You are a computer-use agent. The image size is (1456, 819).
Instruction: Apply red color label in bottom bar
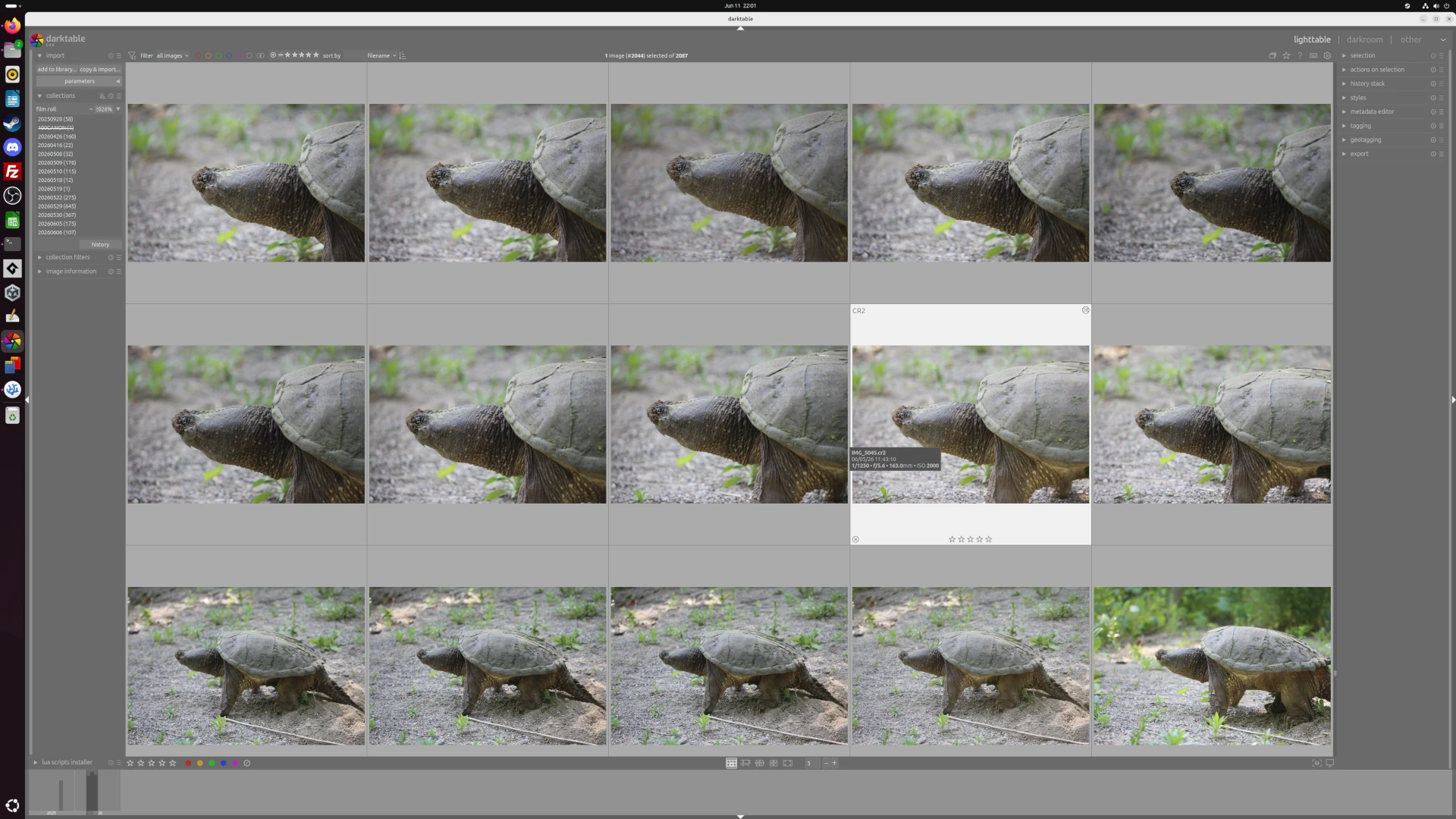tap(188, 763)
